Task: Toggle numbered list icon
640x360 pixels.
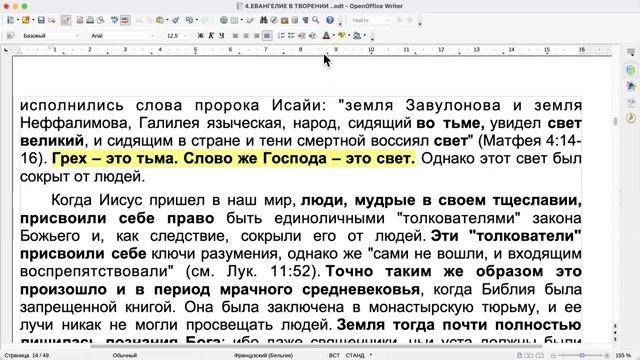Action: (281, 36)
